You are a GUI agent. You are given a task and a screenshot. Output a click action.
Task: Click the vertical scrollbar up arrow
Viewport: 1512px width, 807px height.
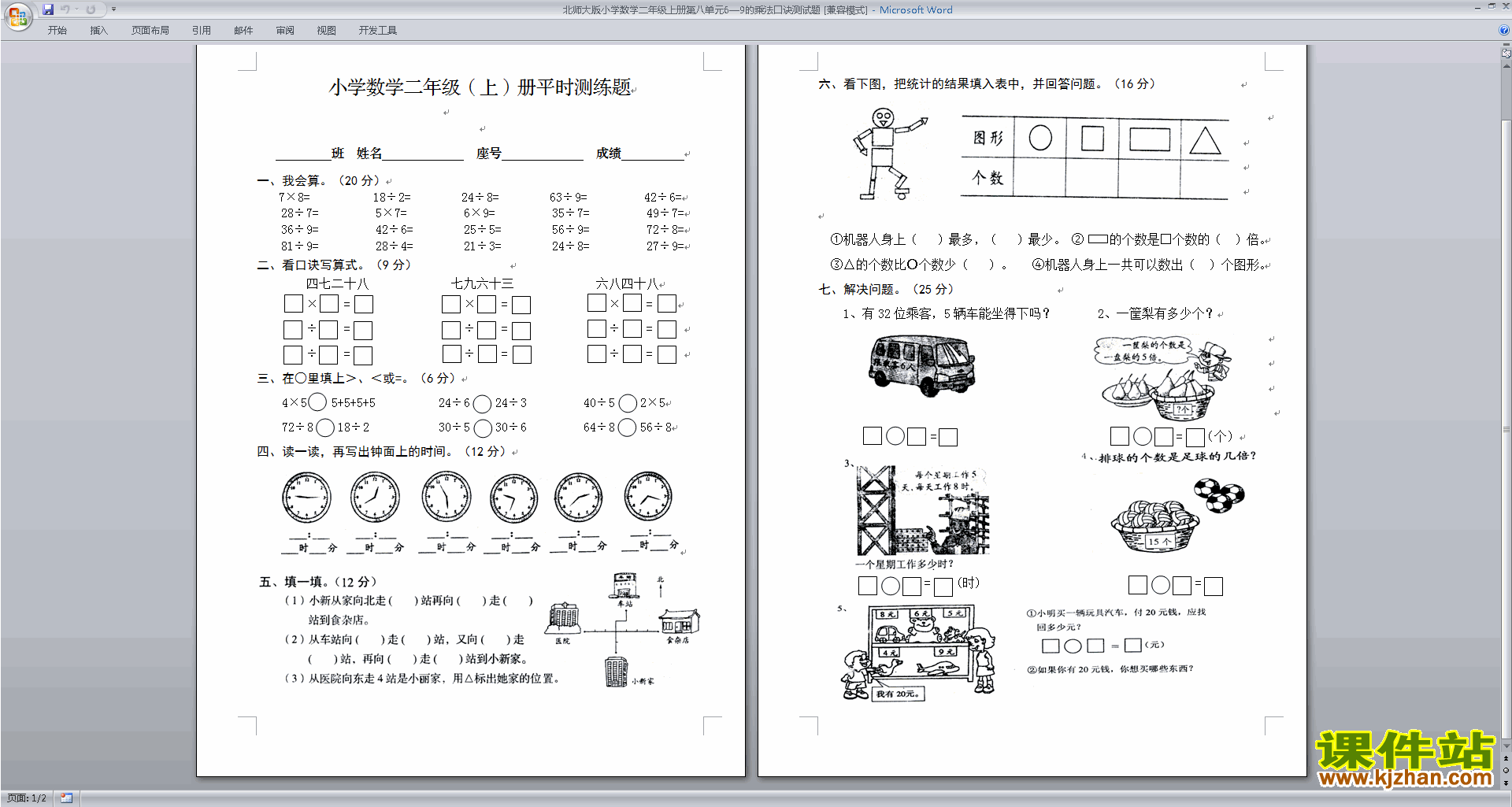click(1506, 66)
